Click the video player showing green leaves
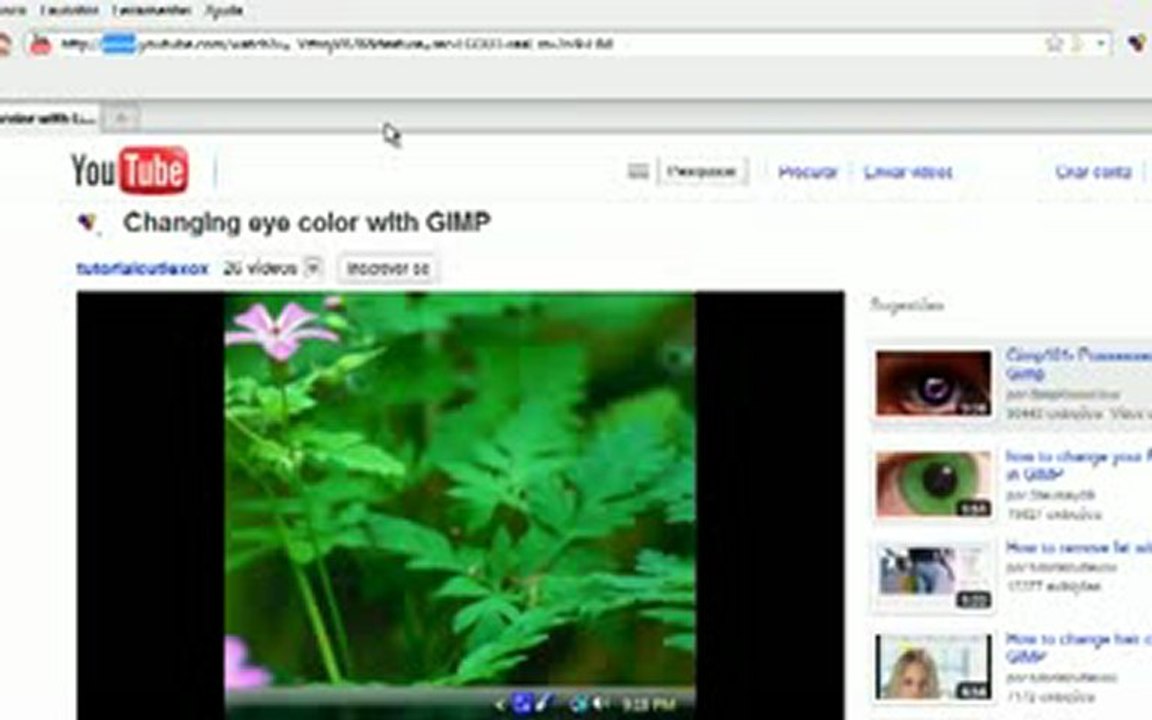Viewport: 1152px width, 720px height. pos(460,505)
